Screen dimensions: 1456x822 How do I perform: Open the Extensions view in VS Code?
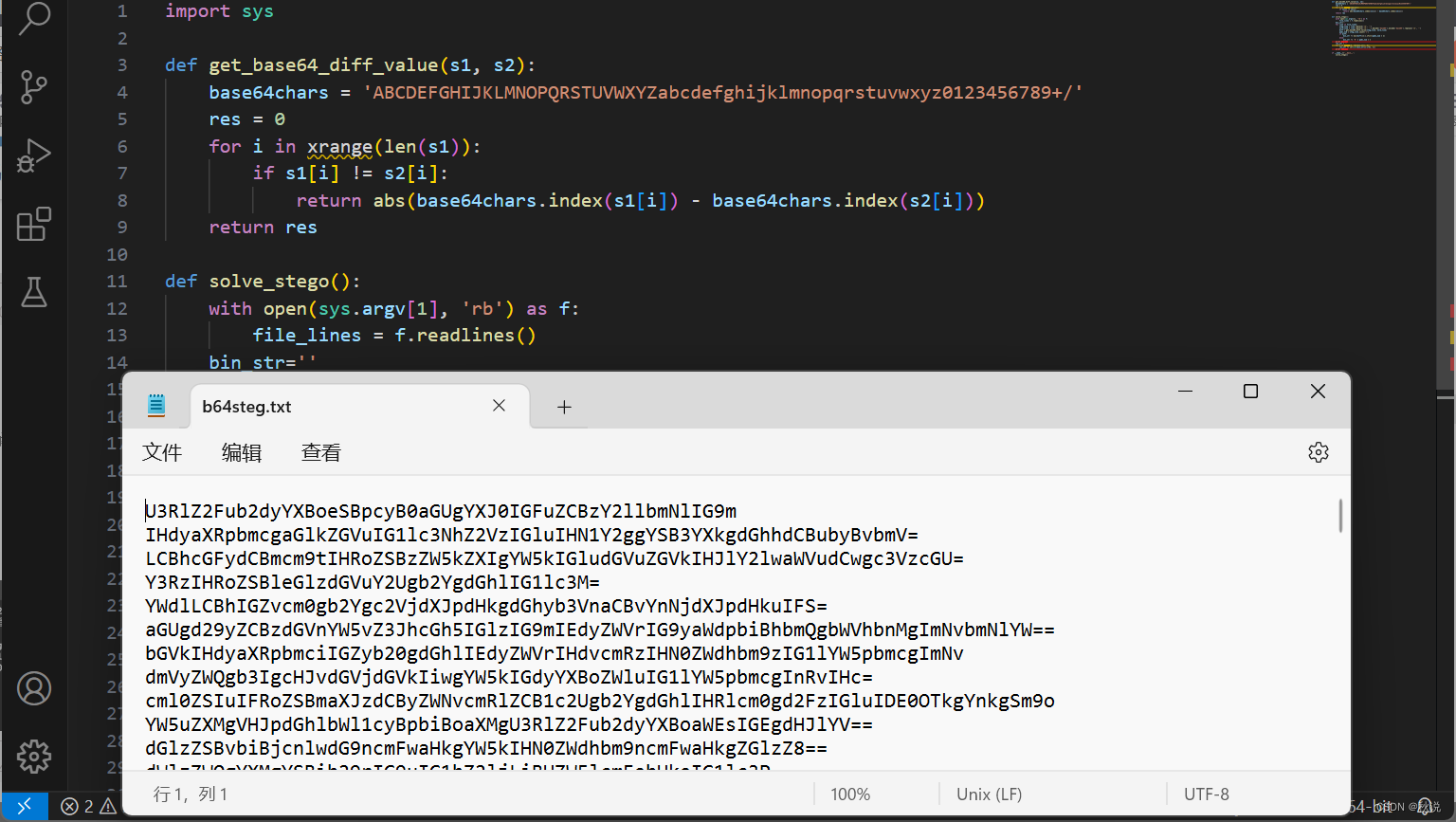[34, 224]
